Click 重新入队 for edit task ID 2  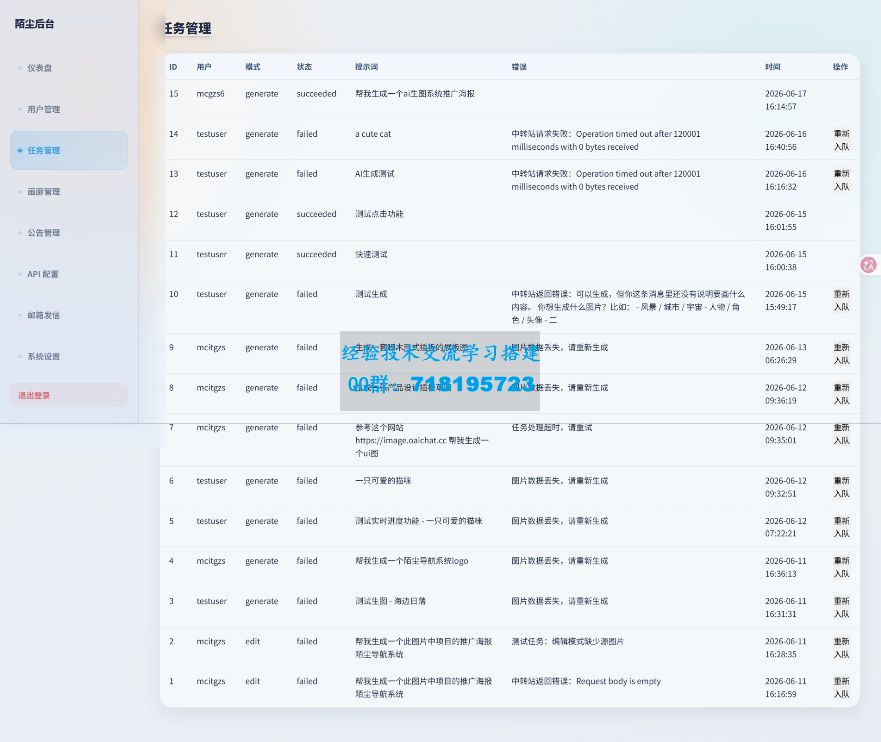pyautogui.click(x=841, y=648)
